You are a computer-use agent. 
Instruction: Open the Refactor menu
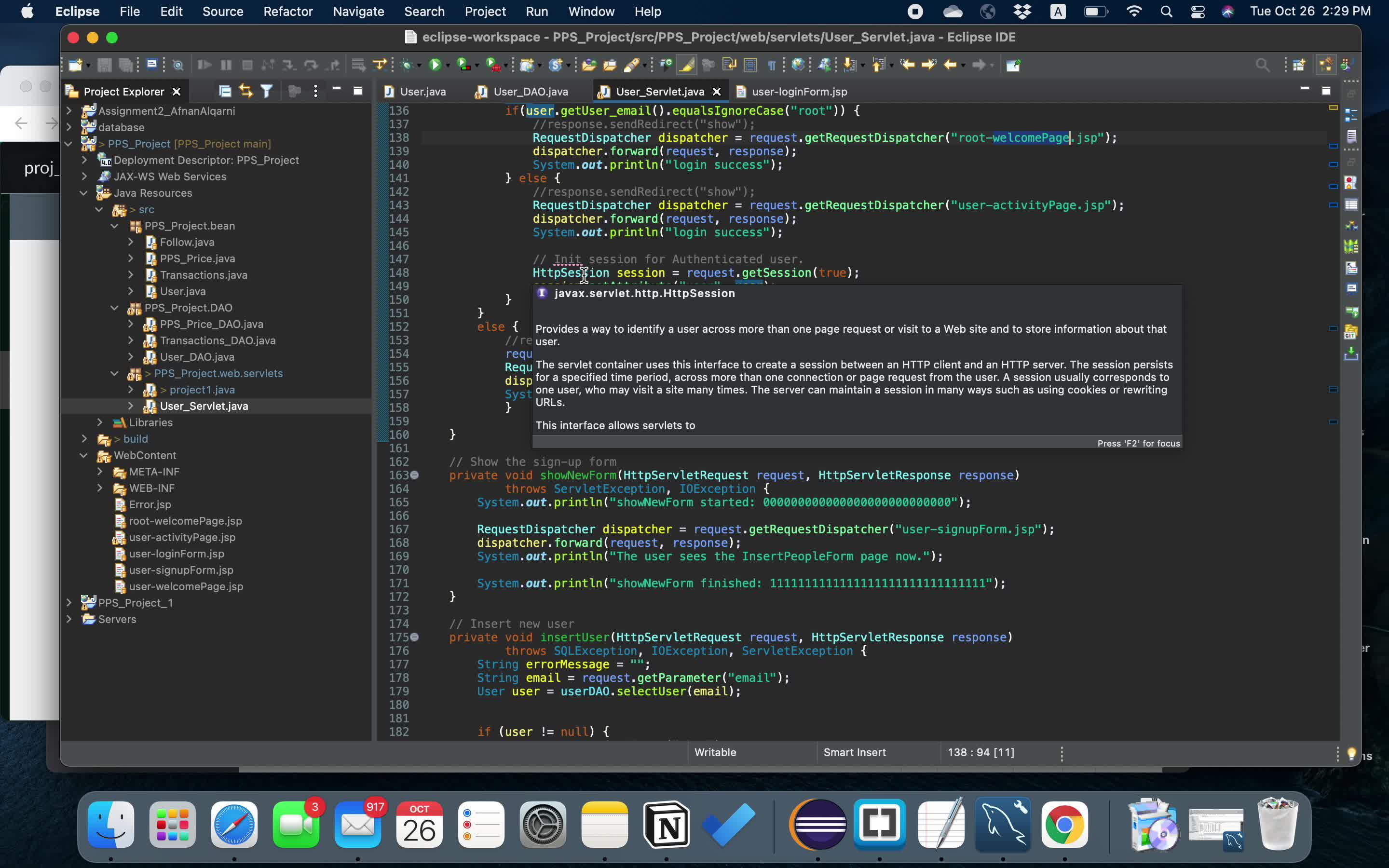pyautogui.click(x=287, y=12)
